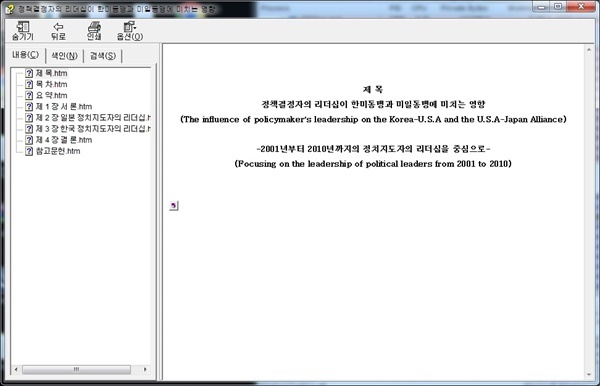The width and height of the screenshot is (600, 386).
Task: Switch to the 색인(N) index tab
Action: click(64, 56)
